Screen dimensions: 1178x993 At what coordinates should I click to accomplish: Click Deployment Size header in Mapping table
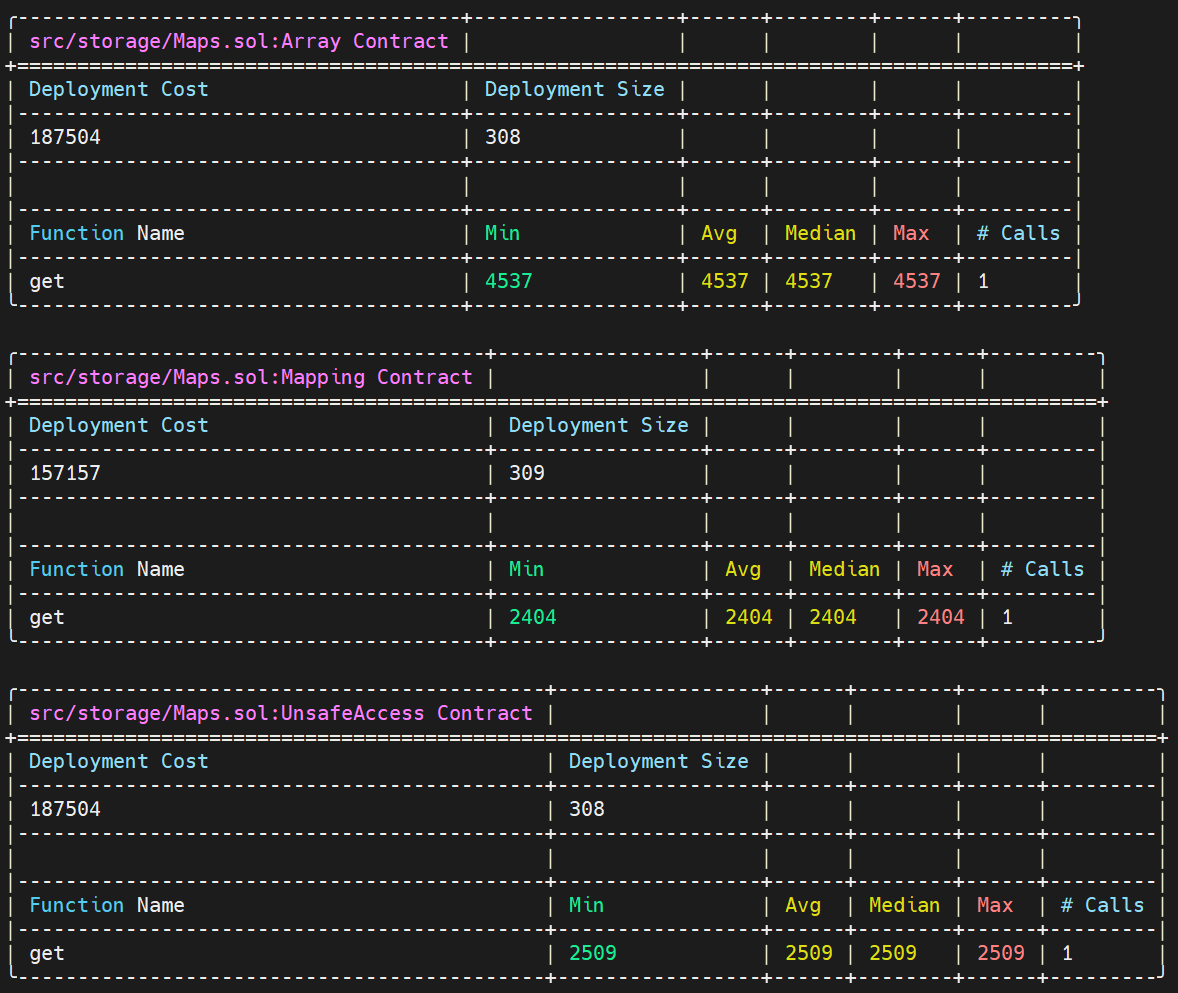point(599,425)
